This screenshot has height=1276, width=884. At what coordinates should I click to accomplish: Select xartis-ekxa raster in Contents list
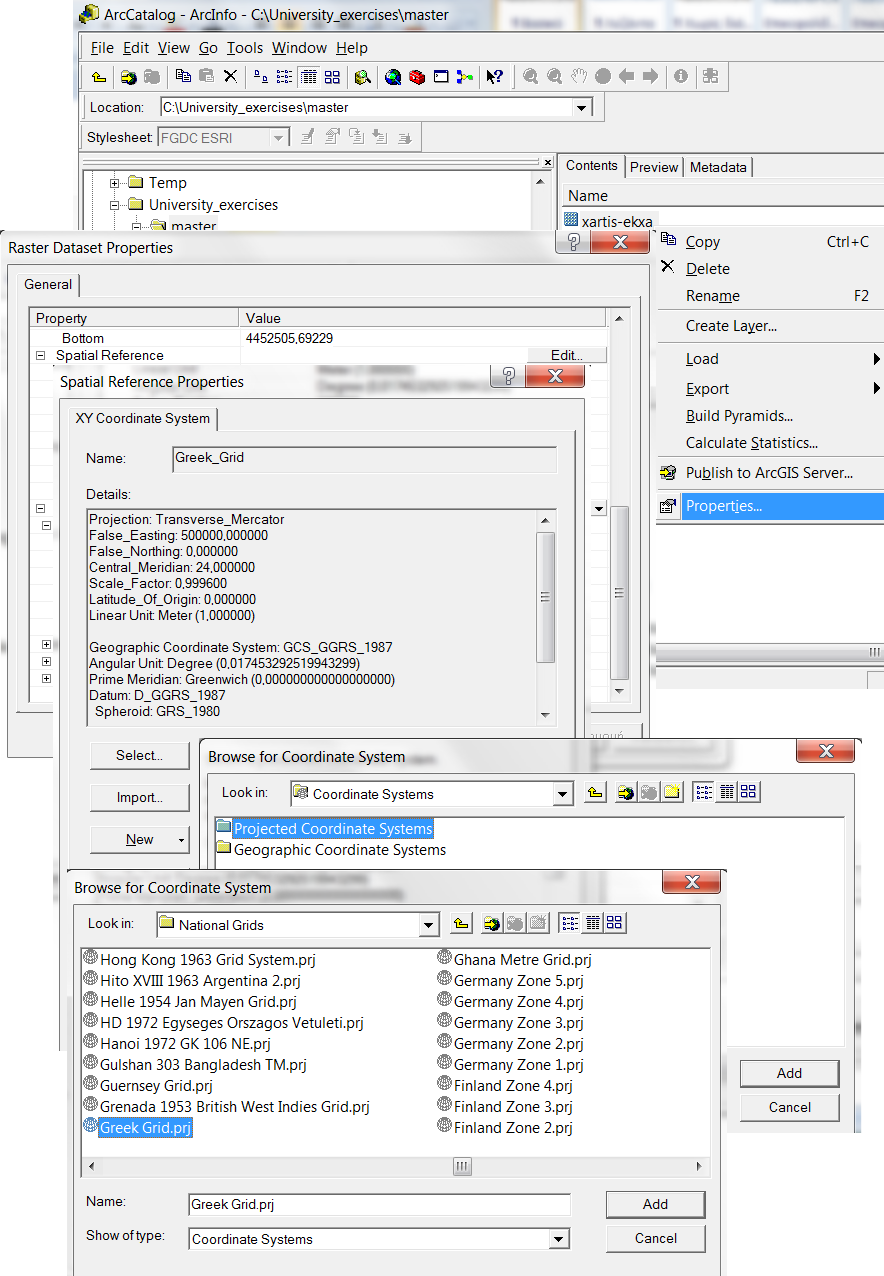pyautogui.click(x=609, y=222)
